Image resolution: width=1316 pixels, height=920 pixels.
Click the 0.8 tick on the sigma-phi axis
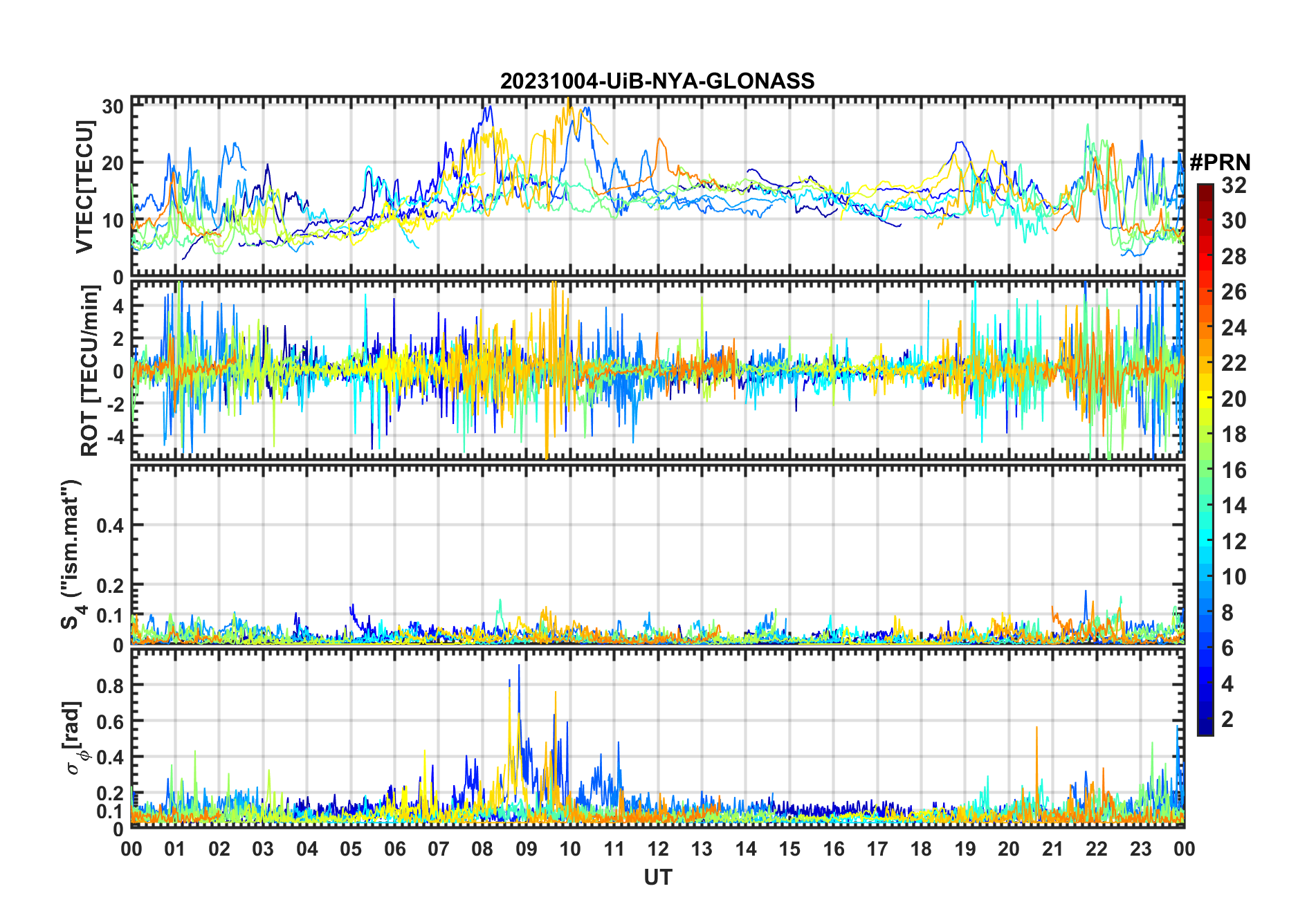[x=111, y=686]
